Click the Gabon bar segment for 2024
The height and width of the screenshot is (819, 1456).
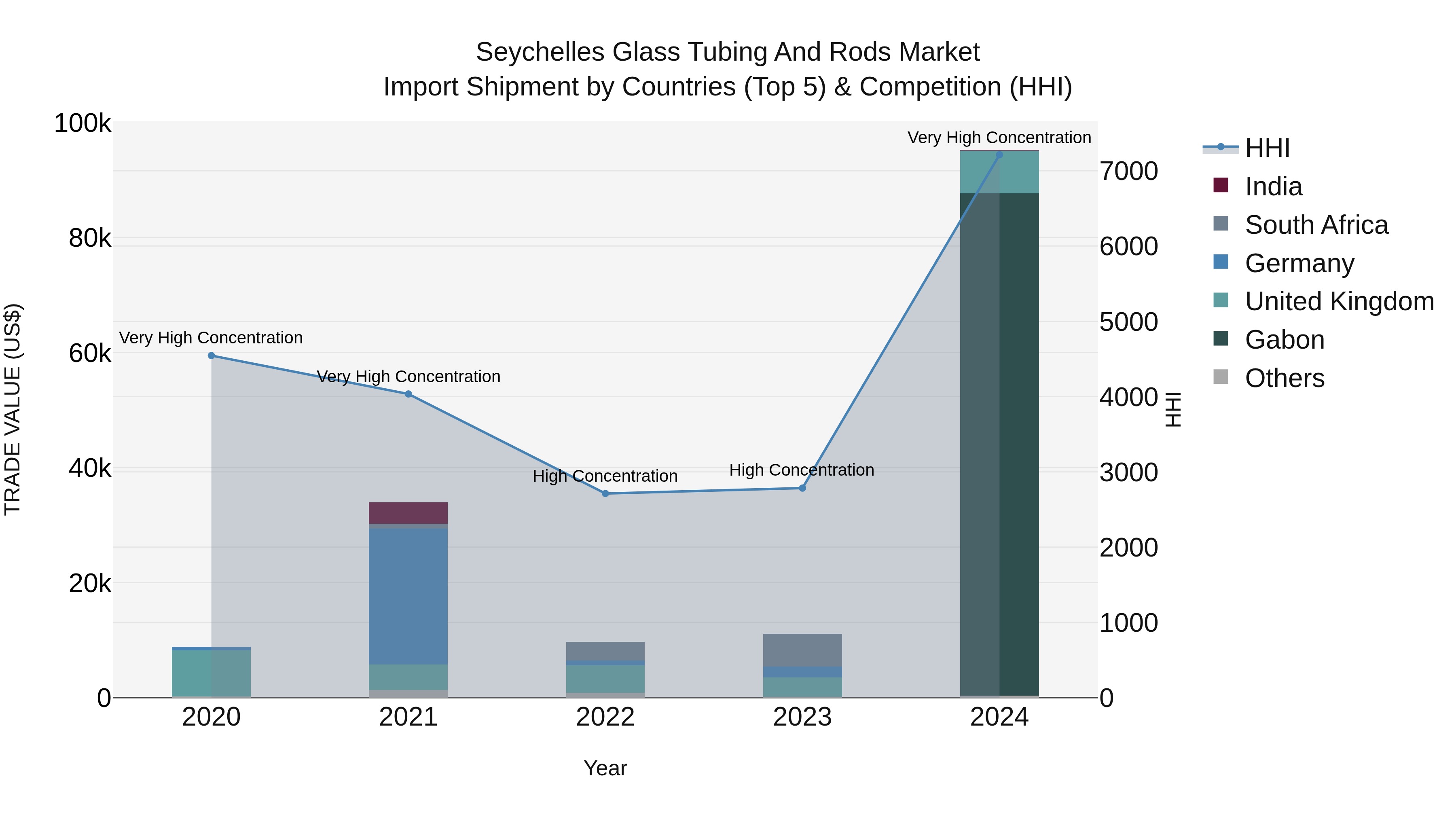click(x=999, y=444)
